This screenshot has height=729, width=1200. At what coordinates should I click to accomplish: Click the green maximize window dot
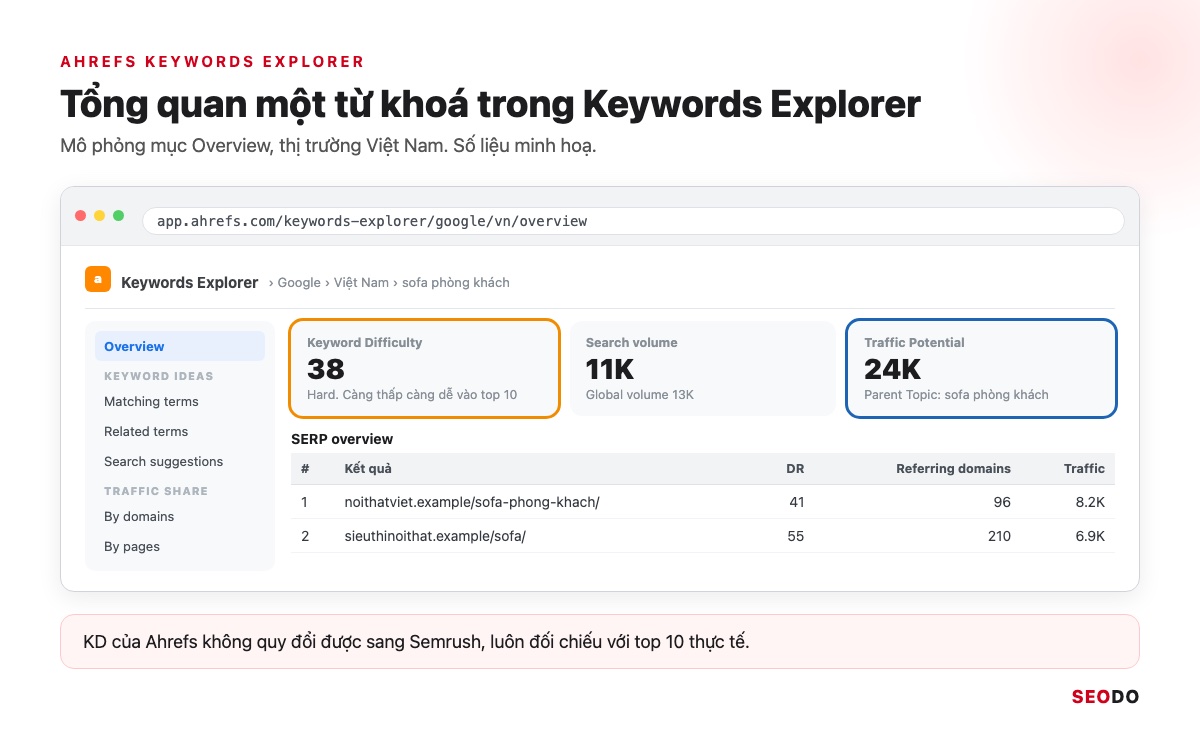[x=118, y=216]
